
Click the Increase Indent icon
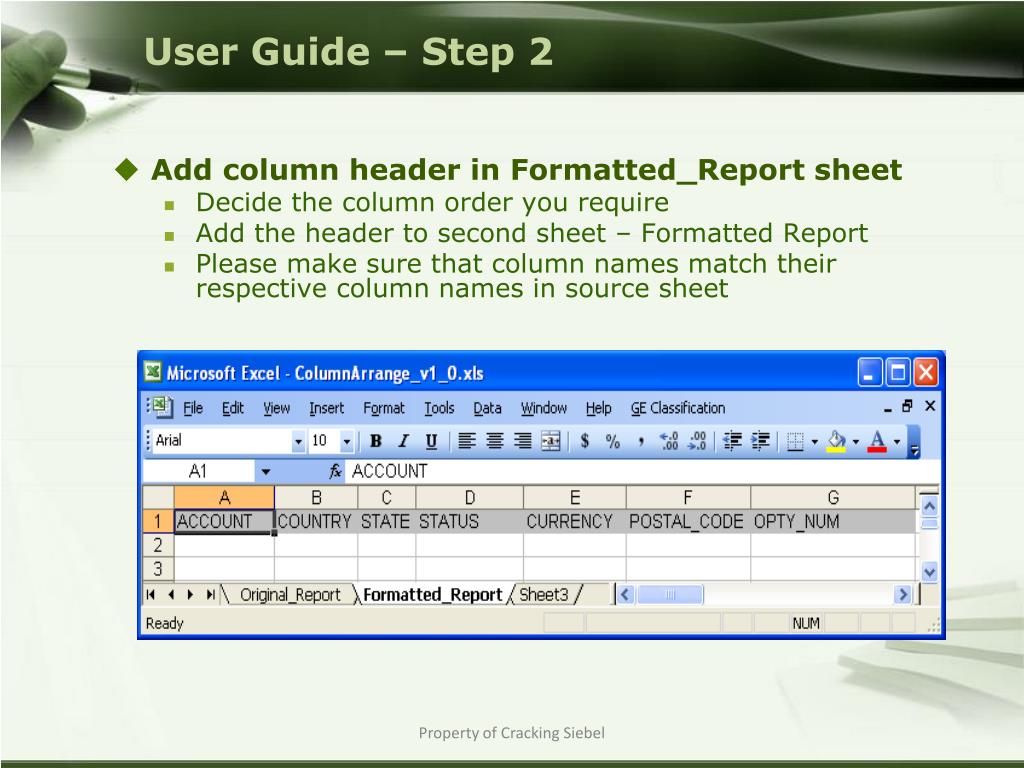760,441
